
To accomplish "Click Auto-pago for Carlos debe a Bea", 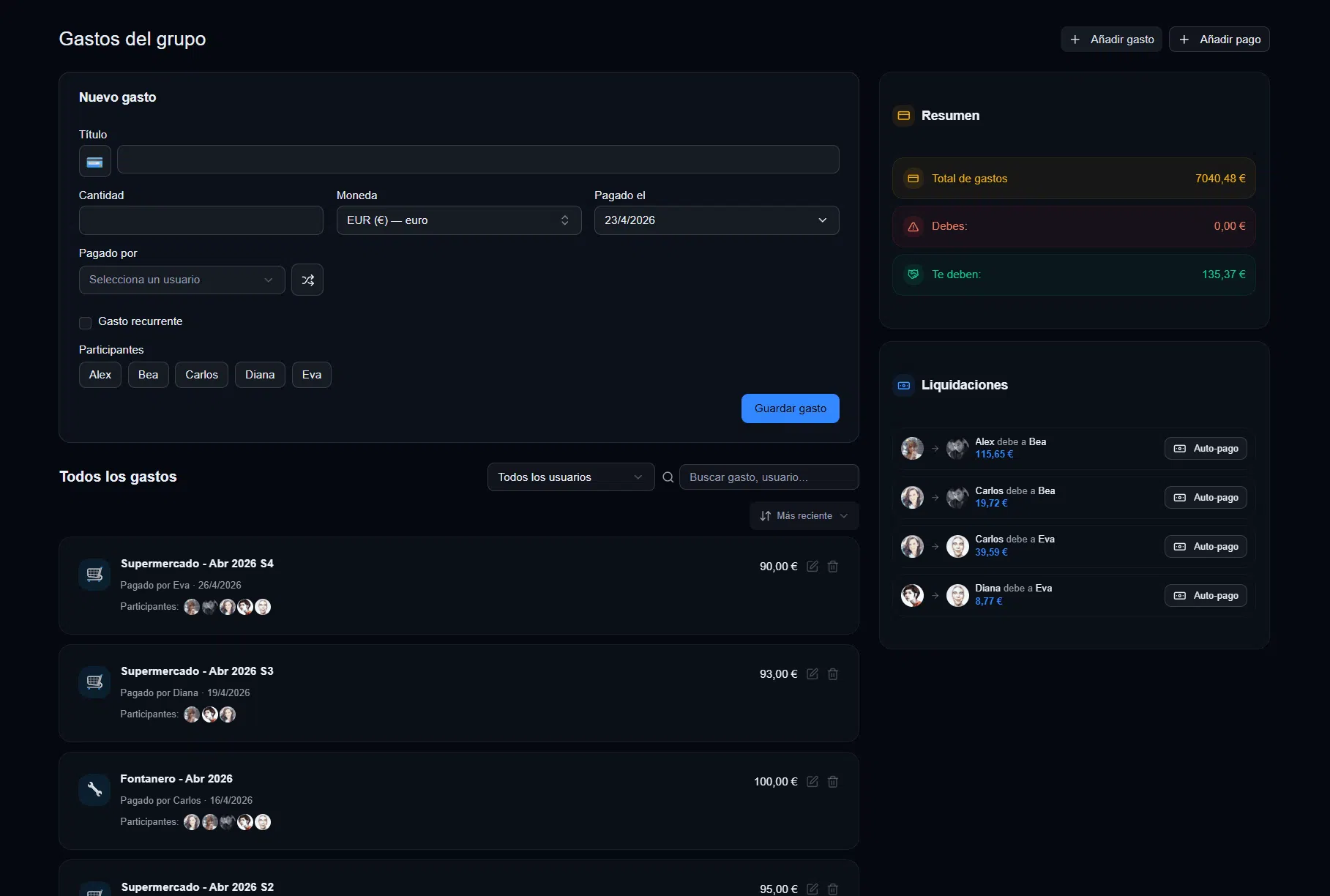I will pyautogui.click(x=1206, y=498).
